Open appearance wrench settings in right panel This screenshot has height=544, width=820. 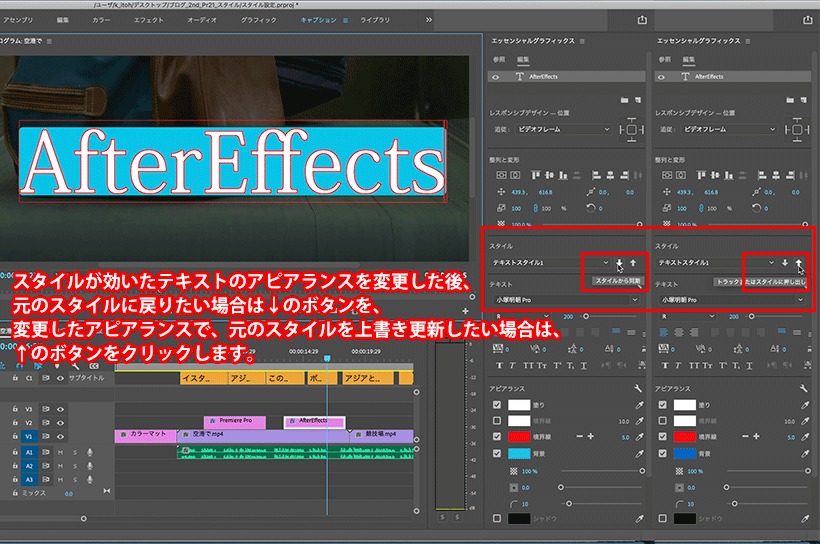[x=804, y=388]
